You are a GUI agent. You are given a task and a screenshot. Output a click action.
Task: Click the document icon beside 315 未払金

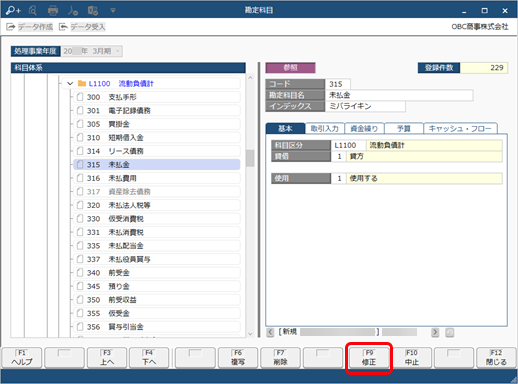[80, 164]
